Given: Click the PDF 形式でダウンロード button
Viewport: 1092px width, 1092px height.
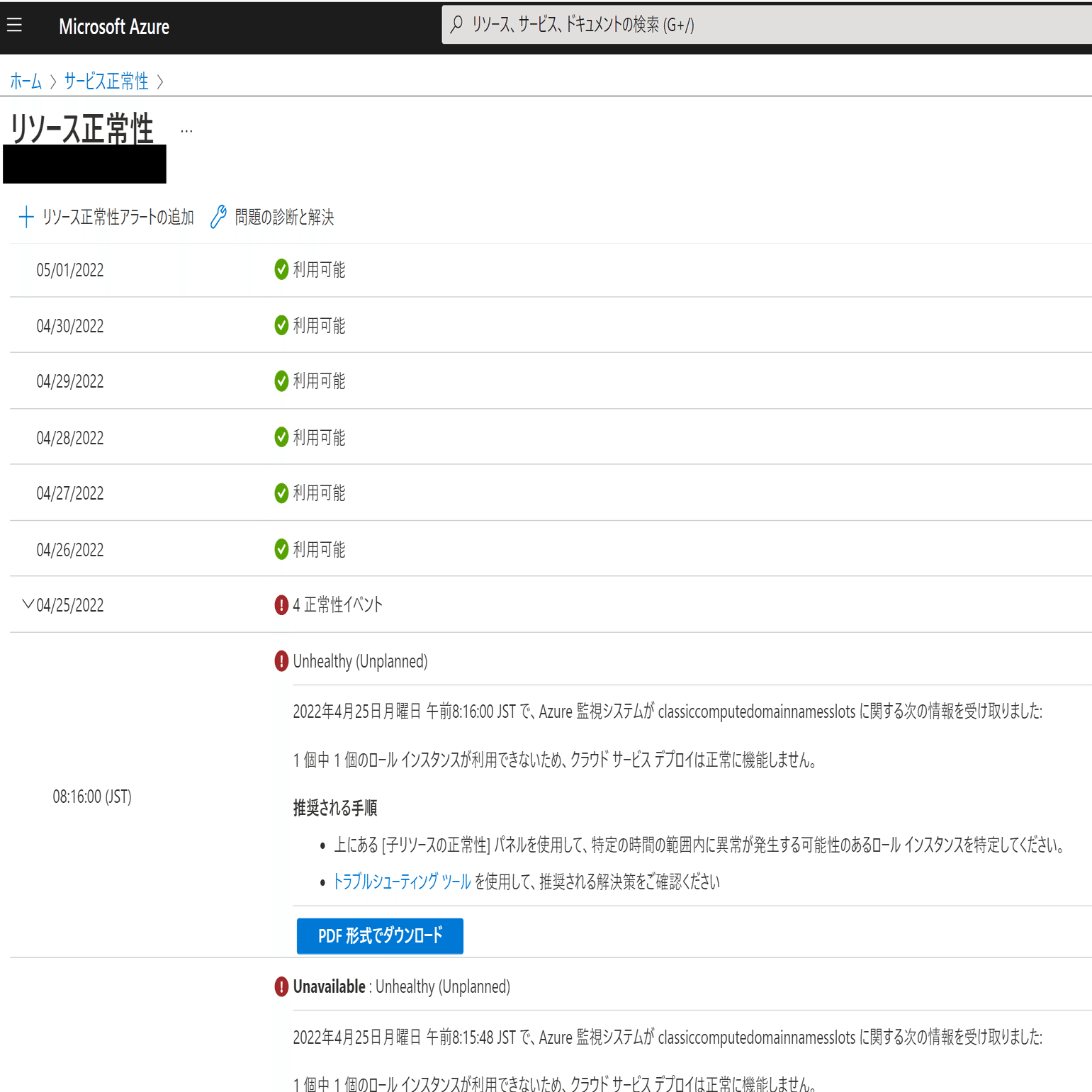Looking at the screenshot, I should click(x=379, y=935).
